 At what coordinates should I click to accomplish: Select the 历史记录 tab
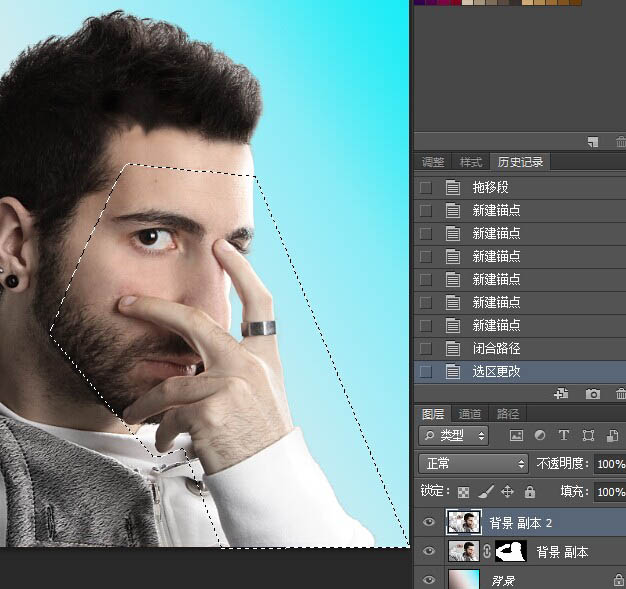(x=520, y=162)
